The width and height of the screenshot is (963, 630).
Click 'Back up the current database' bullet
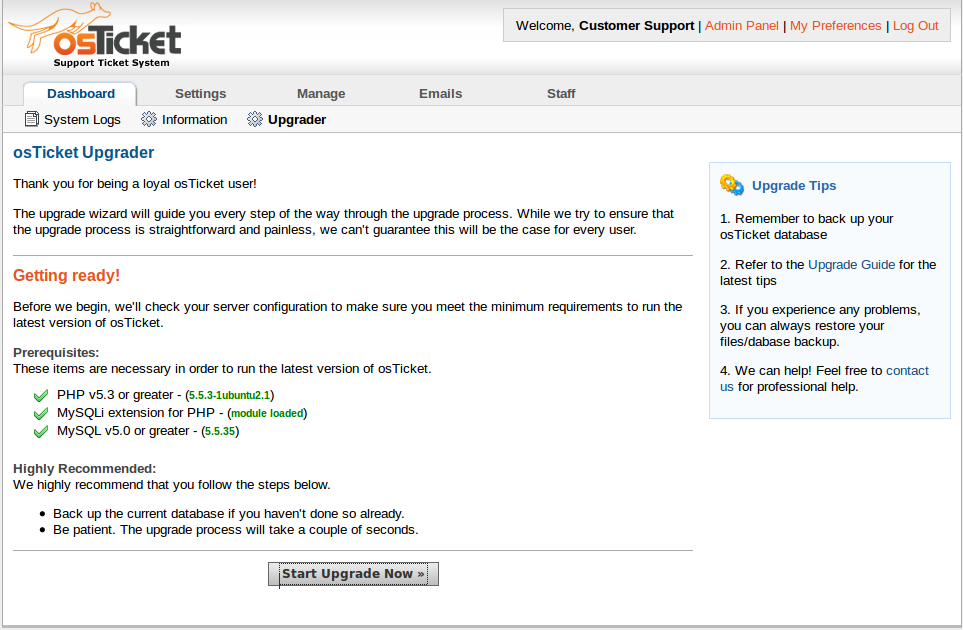[228, 513]
